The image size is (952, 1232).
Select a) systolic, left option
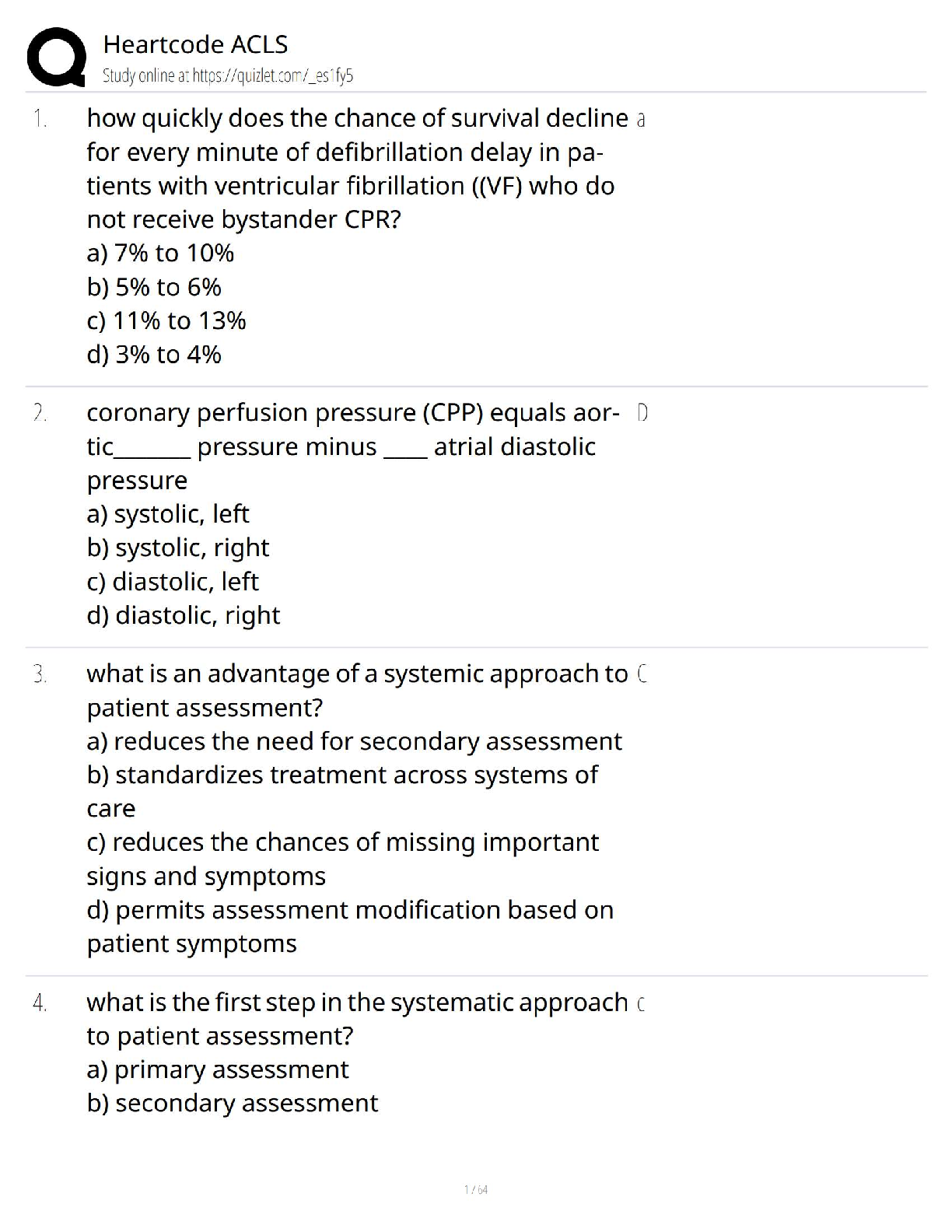(x=168, y=514)
